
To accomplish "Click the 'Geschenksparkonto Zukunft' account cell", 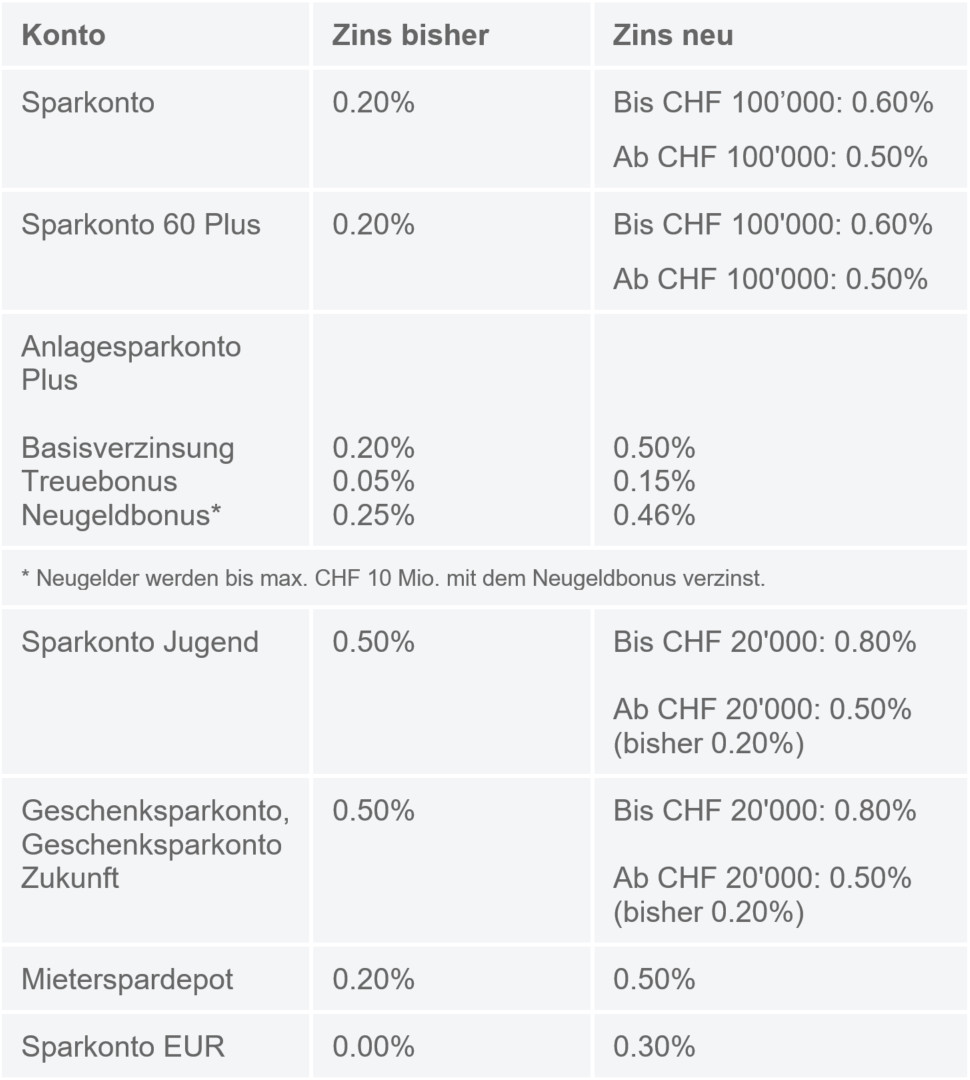I will (155, 844).
